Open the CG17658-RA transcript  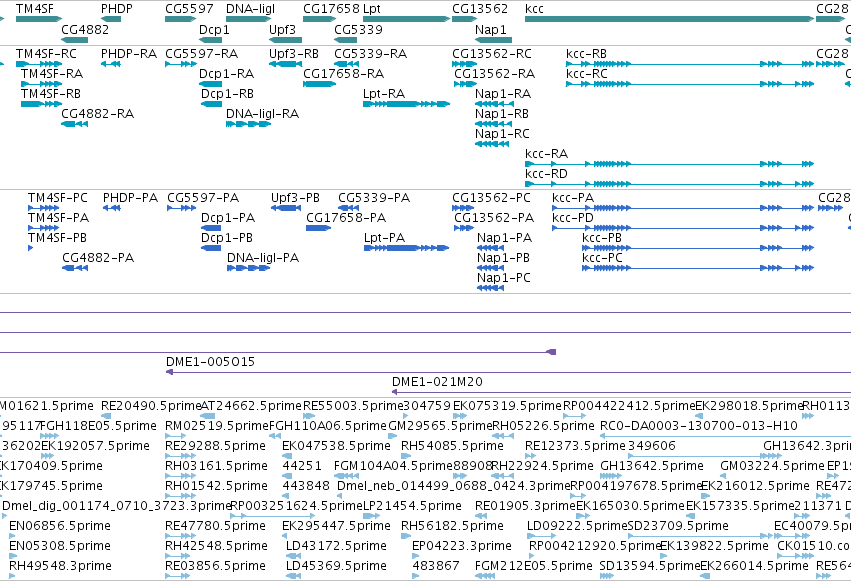pyautogui.click(x=320, y=84)
